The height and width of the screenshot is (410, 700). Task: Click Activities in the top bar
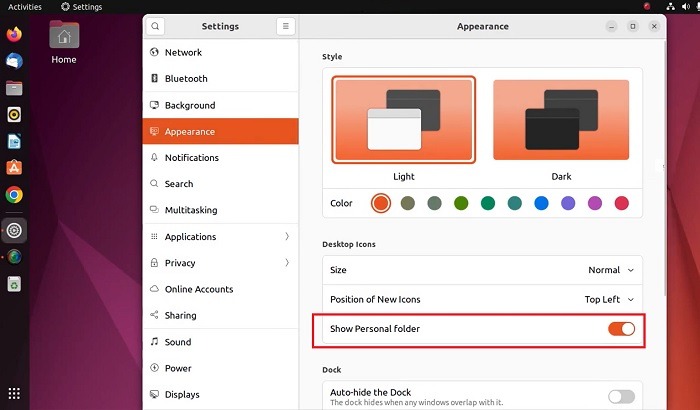(x=25, y=7)
